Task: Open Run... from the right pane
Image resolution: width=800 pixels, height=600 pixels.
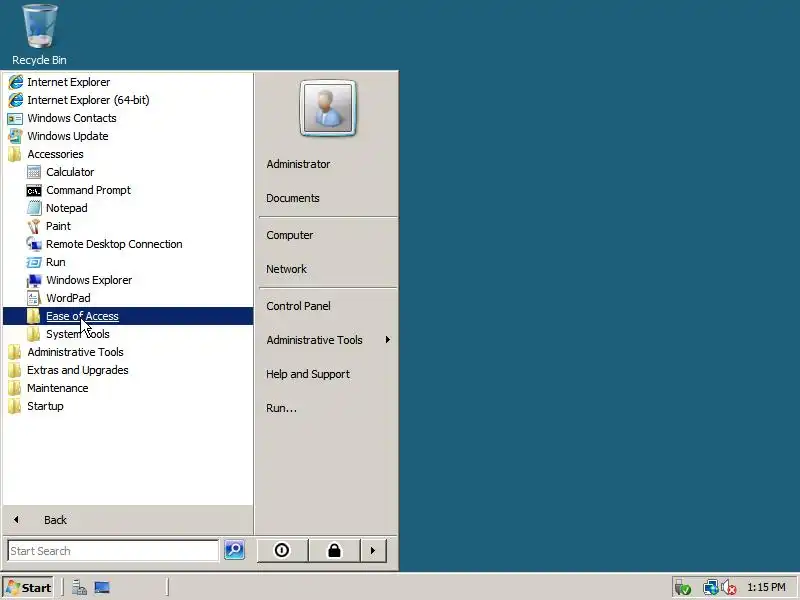Action: pyautogui.click(x=328, y=408)
